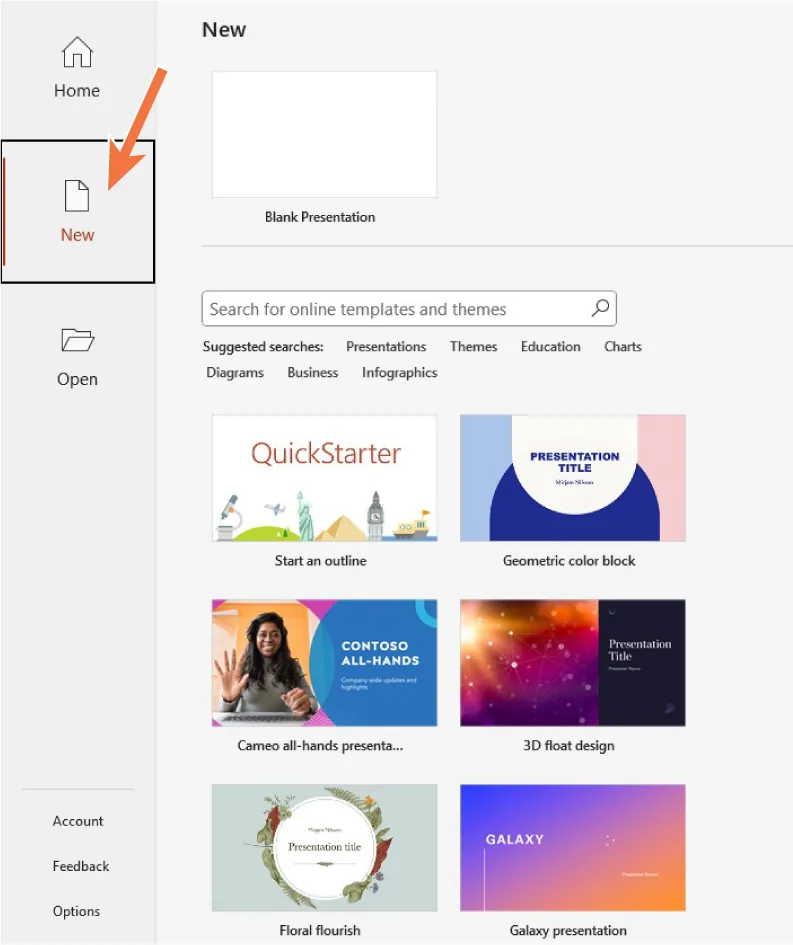Select the 3D float design template
Viewport: 793px width, 945px height.
tap(572, 662)
